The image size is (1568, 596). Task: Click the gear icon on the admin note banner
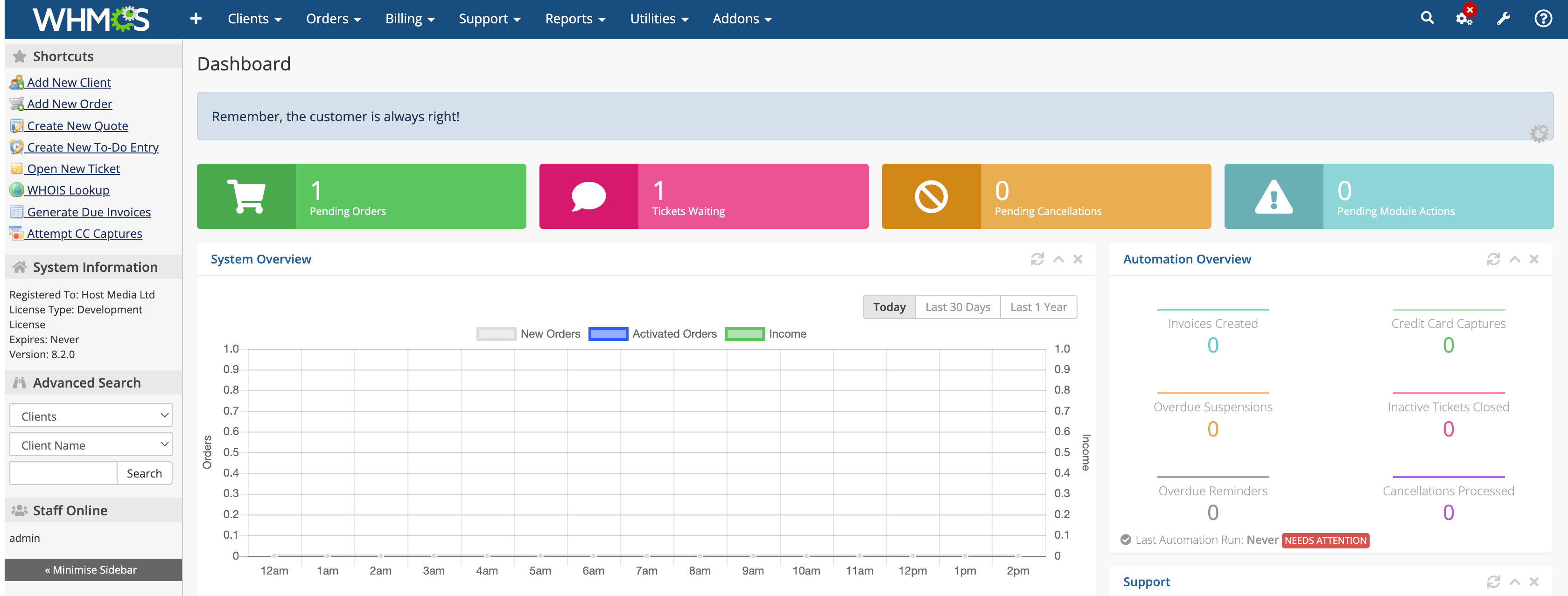pos(1539,133)
